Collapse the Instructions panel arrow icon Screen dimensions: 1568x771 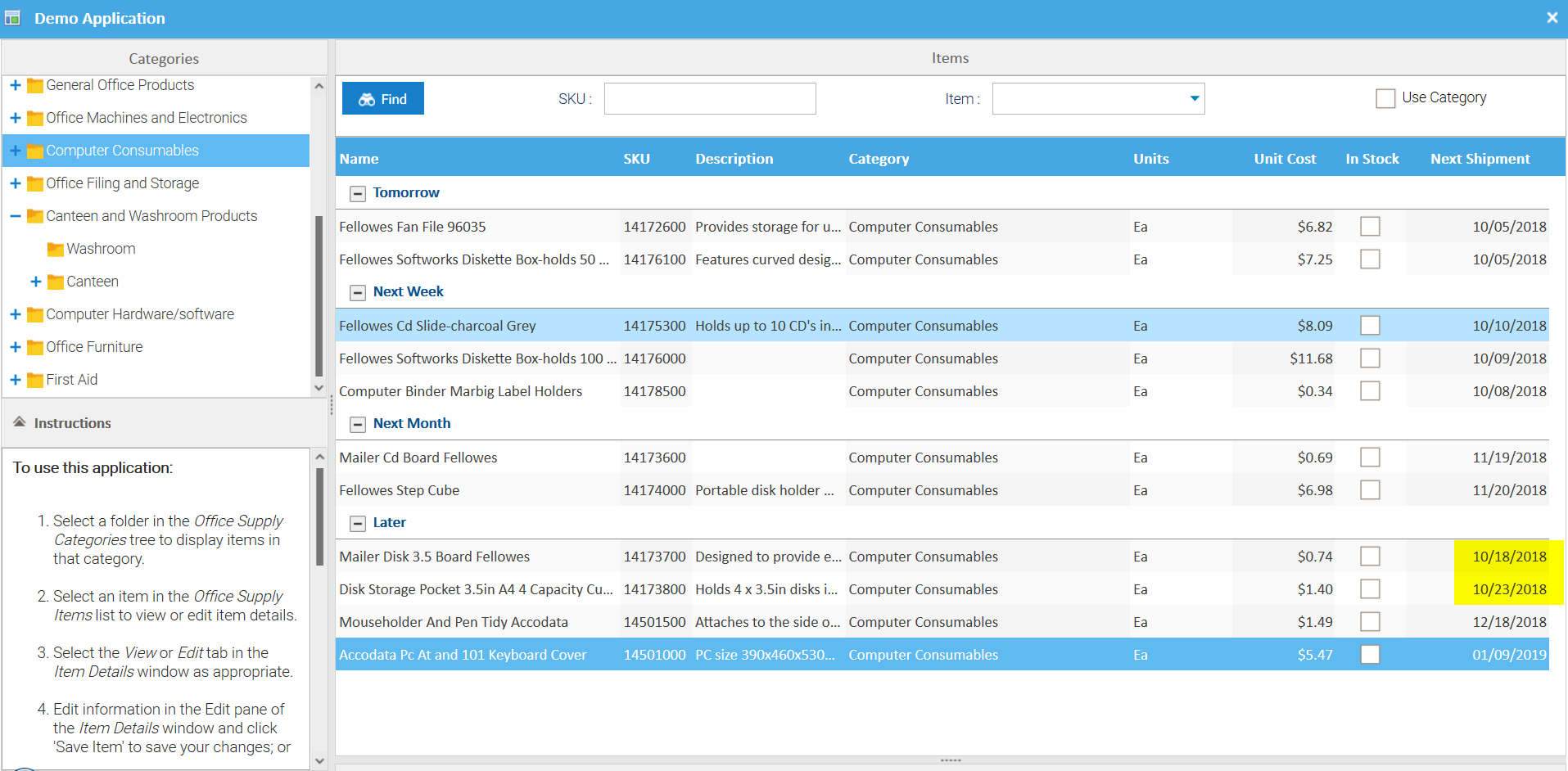coord(20,422)
